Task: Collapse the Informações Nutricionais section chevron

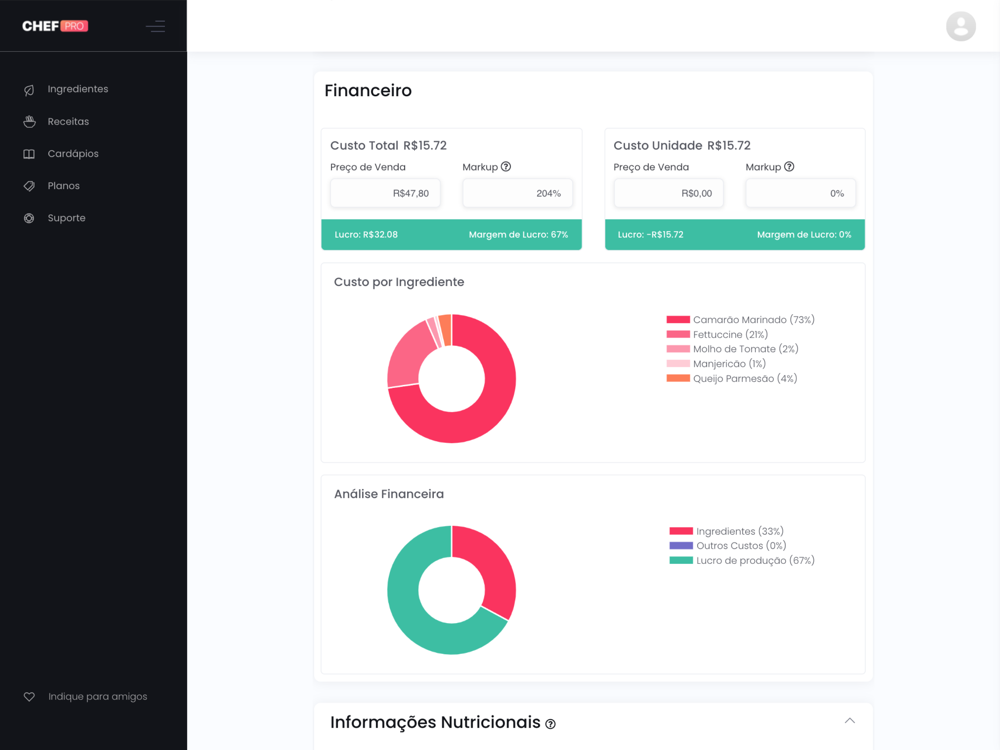Action: tap(849, 721)
